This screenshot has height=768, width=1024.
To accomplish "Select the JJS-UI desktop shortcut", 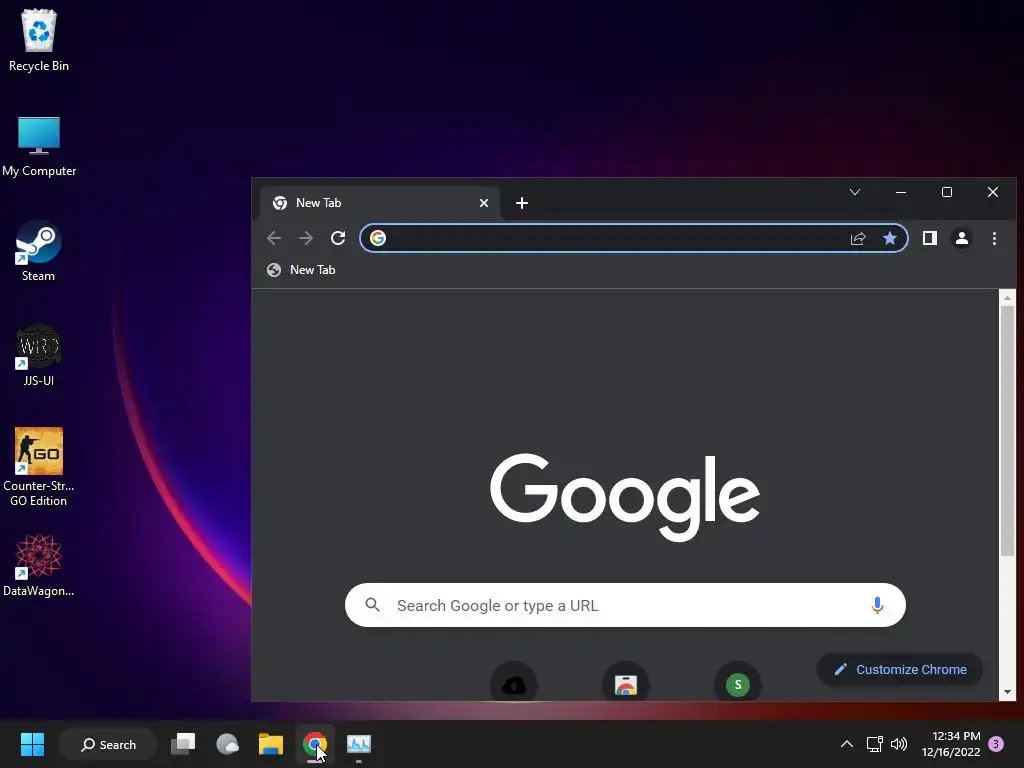I will click(39, 356).
